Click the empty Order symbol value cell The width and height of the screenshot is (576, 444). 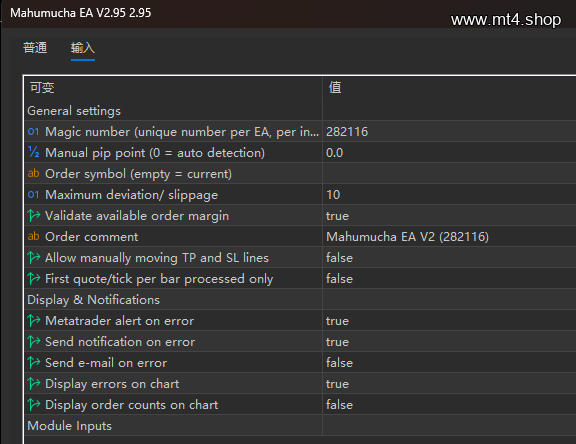click(449, 173)
